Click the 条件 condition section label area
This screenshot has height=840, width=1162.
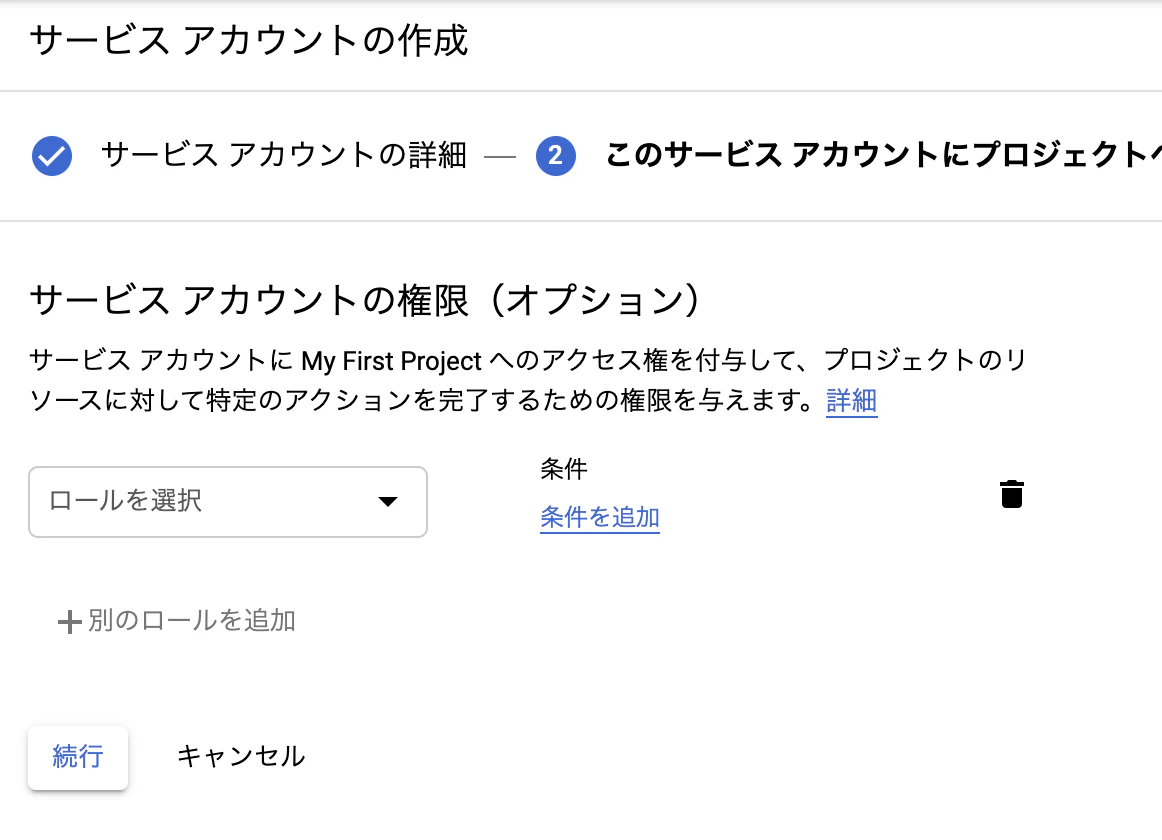(x=564, y=469)
